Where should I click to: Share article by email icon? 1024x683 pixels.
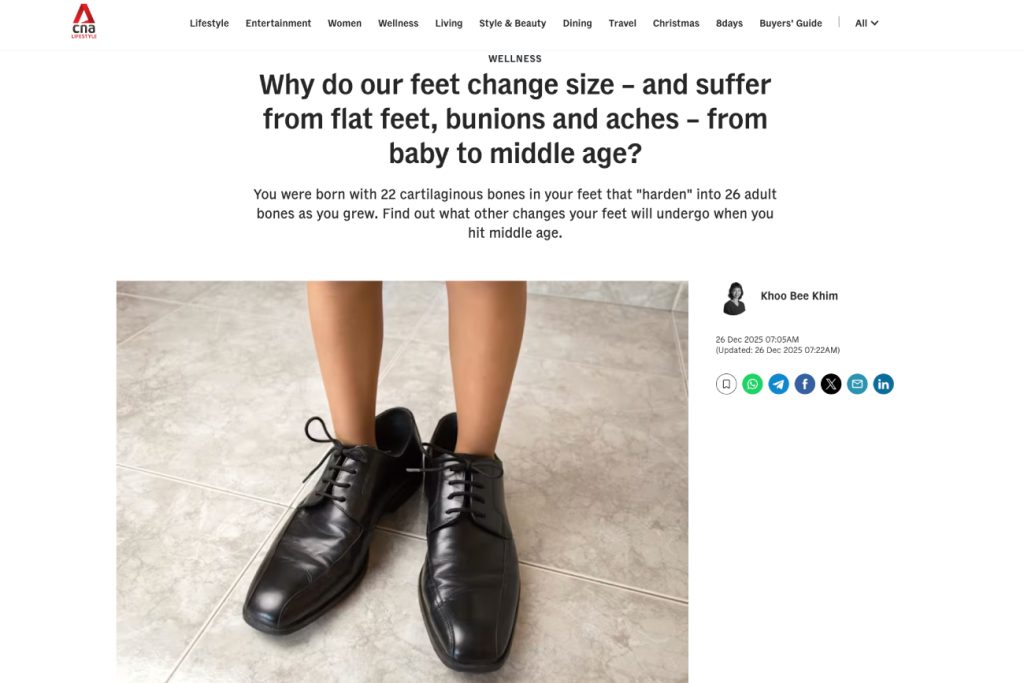(857, 384)
